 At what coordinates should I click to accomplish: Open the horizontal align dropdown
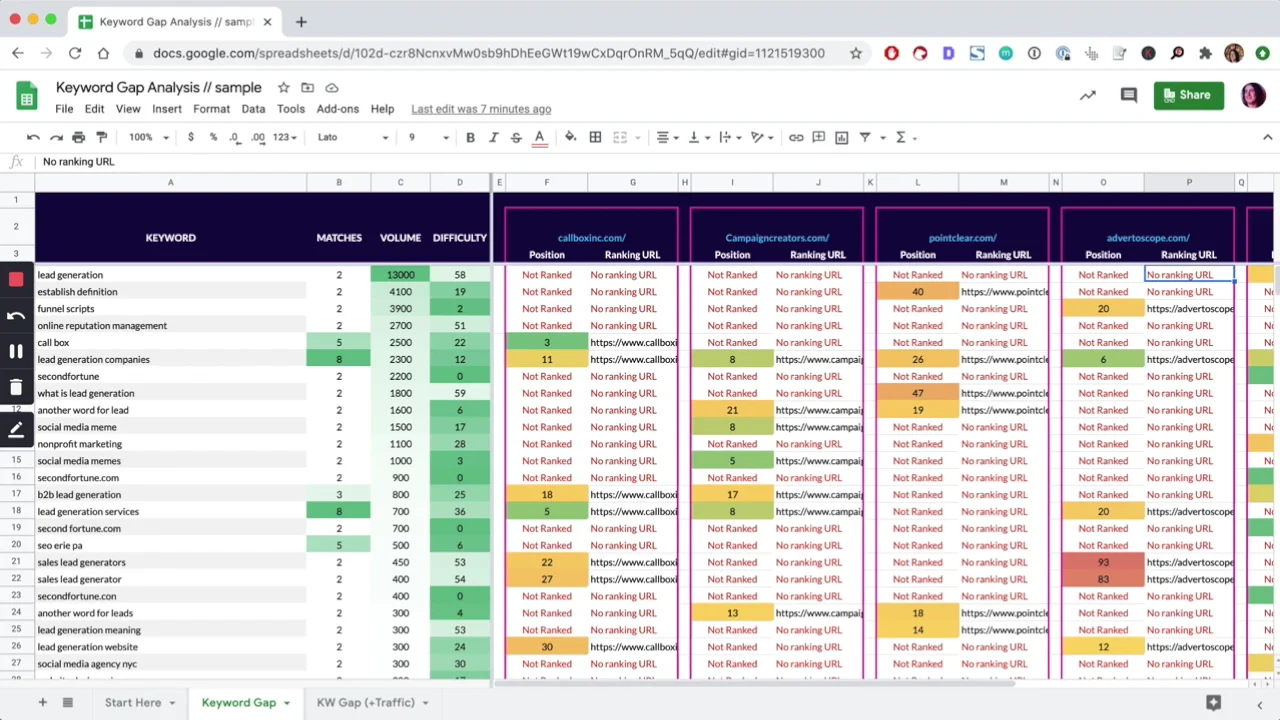tap(667, 137)
